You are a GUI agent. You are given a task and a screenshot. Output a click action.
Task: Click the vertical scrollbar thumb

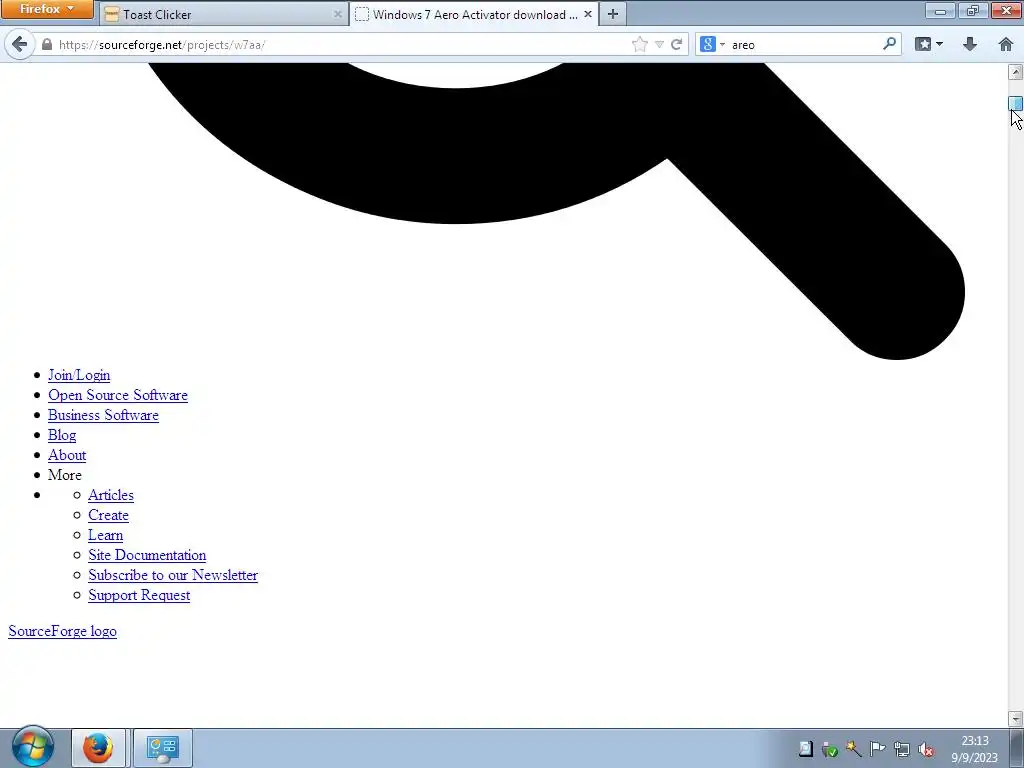pyautogui.click(x=1016, y=103)
